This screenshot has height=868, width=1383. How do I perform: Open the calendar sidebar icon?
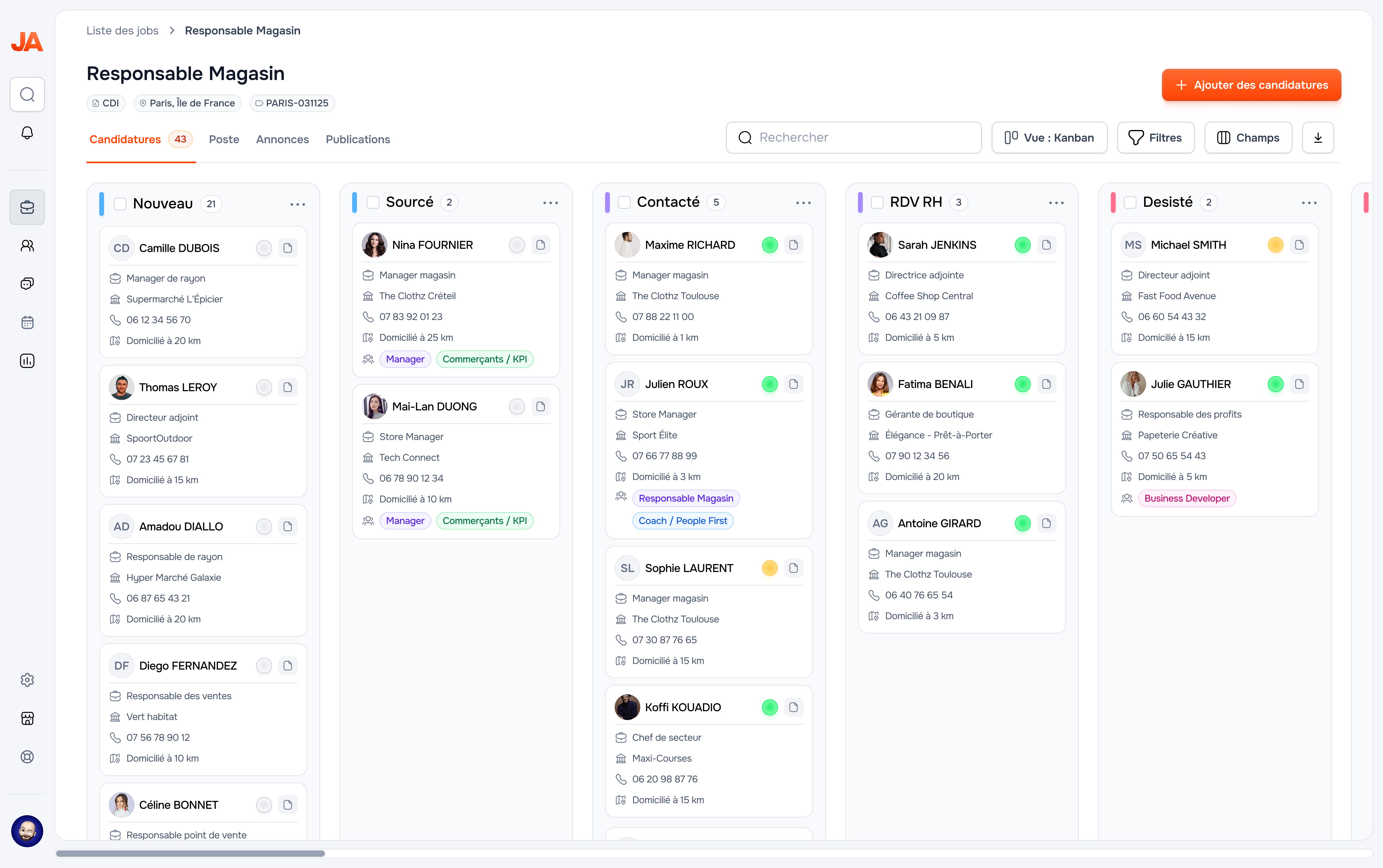point(27,322)
